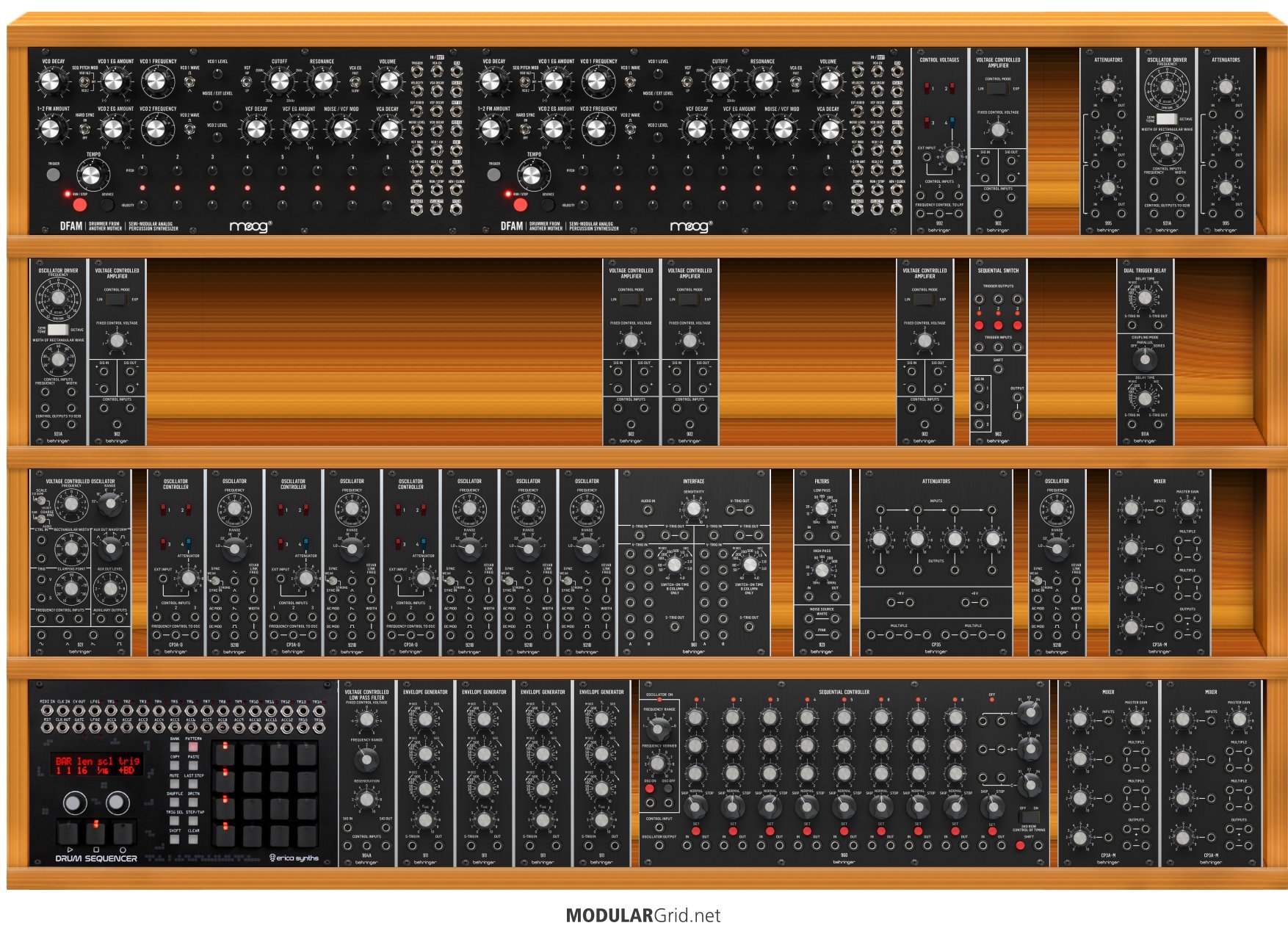This screenshot has width=1288, height=931.
Task: Hit the grey TRIGGER button on left DFAM
Action: [x=53, y=175]
